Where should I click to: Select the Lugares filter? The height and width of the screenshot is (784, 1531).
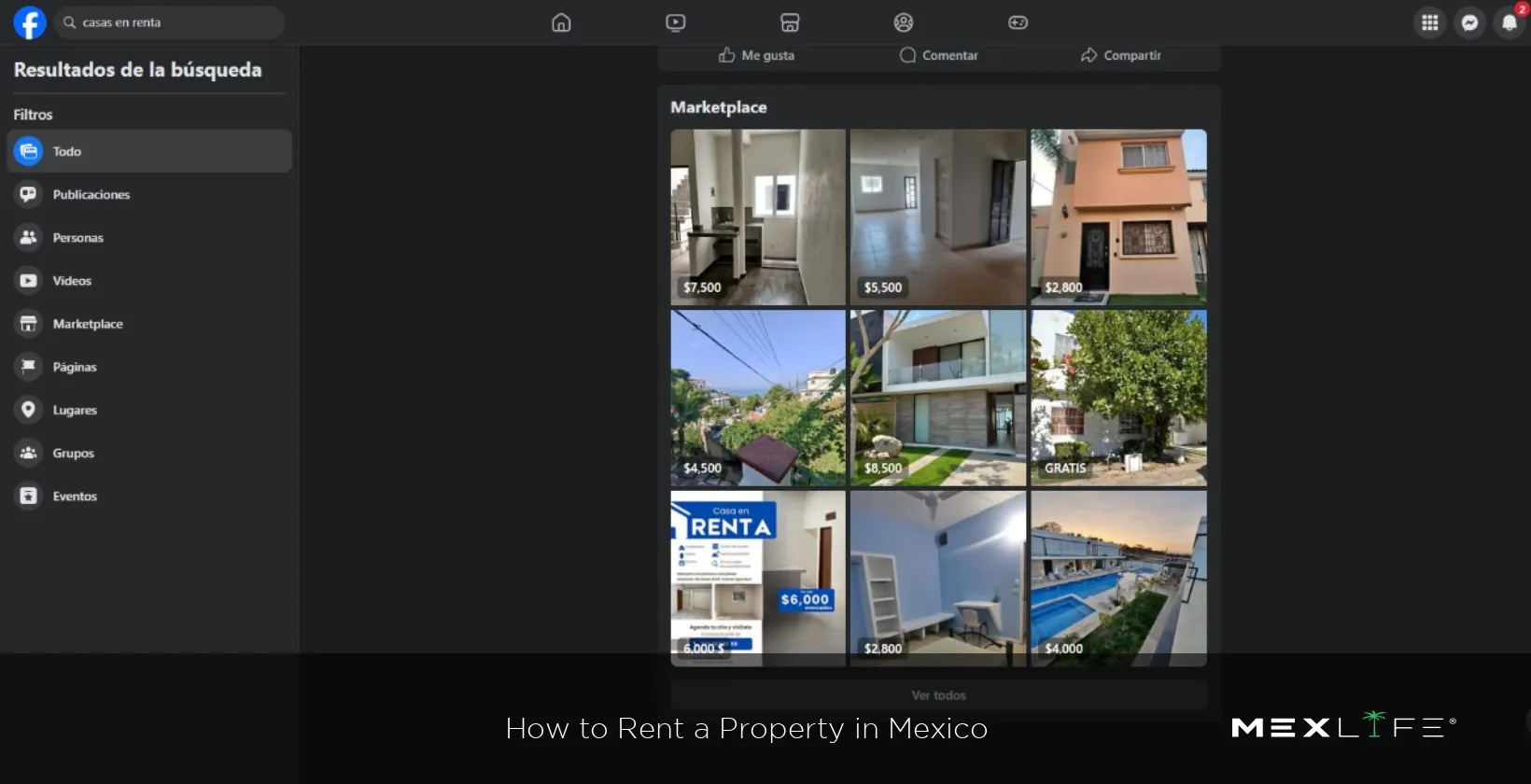coord(149,410)
